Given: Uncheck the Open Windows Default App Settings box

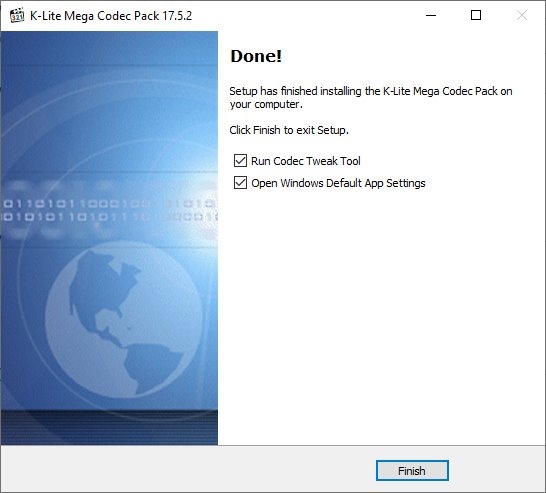Looking at the screenshot, I should point(240,182).
